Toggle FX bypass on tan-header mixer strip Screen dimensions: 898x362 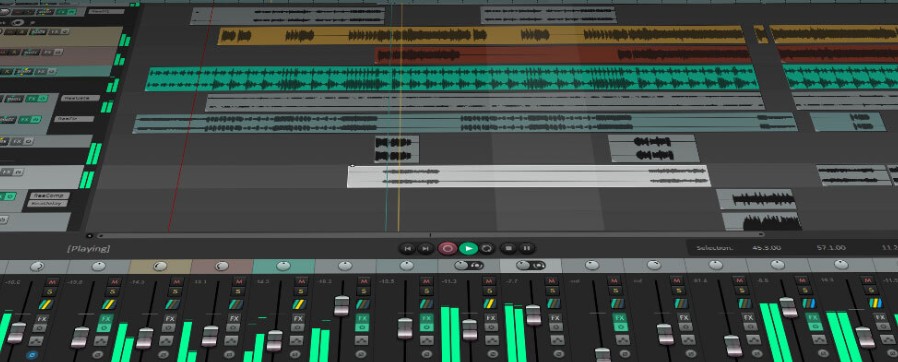coord(169,328)
